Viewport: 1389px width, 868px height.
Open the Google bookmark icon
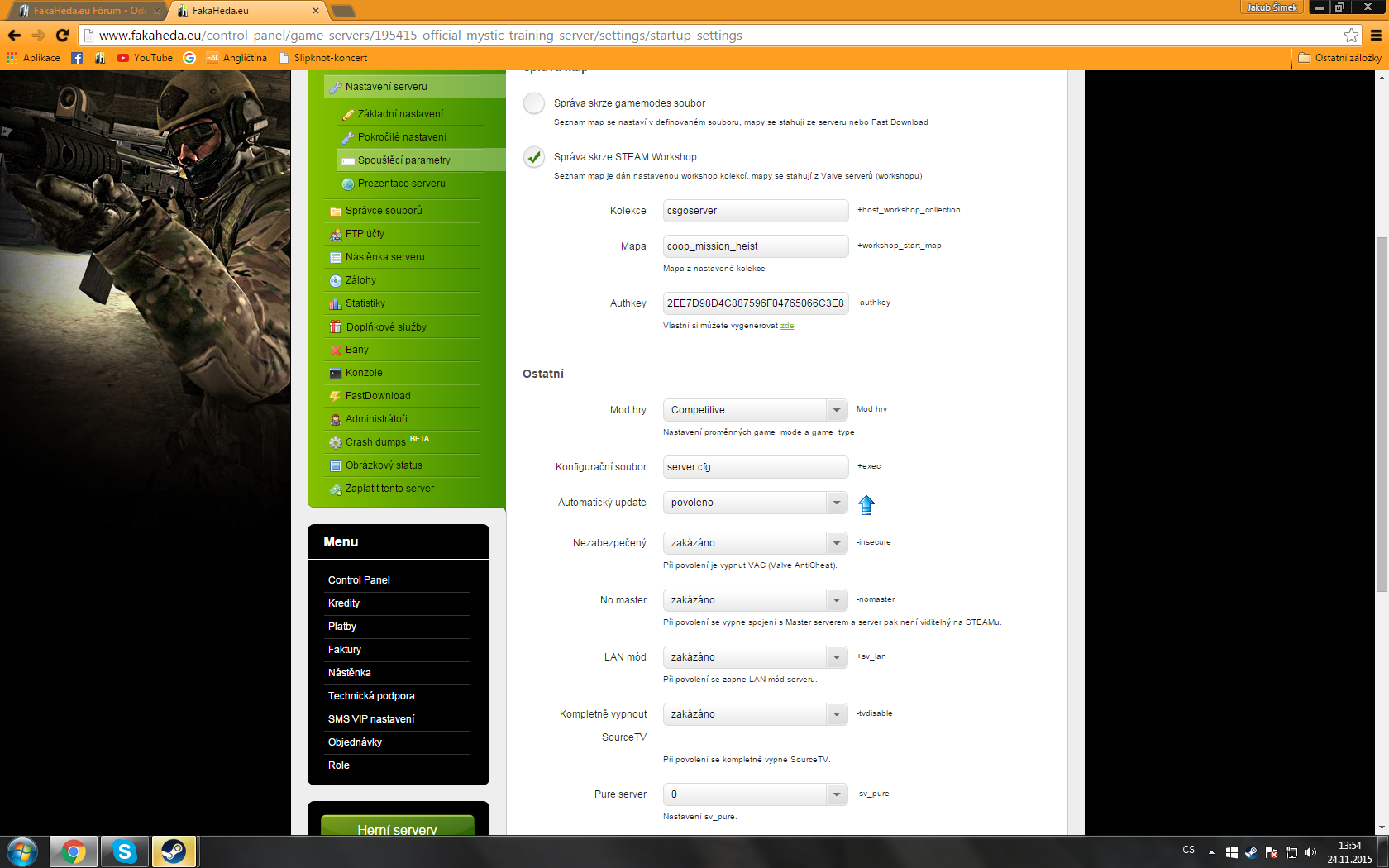pyautogui.click(x=189, y=58)
